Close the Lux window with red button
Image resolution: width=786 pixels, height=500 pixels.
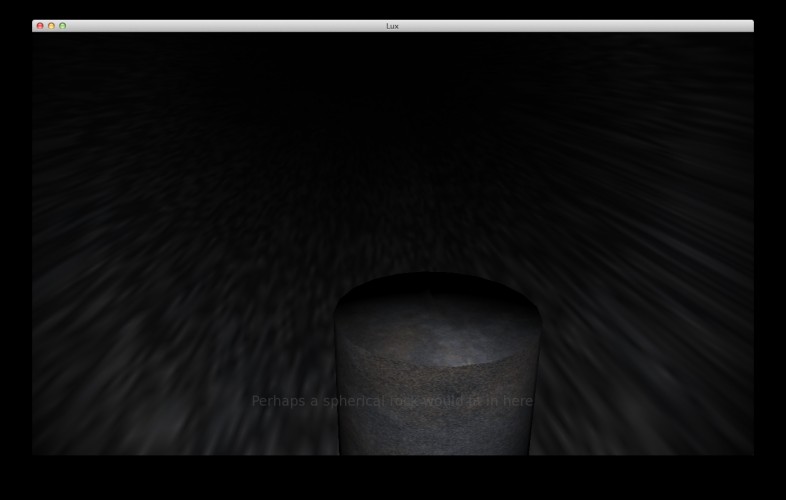tap(40, 26)
